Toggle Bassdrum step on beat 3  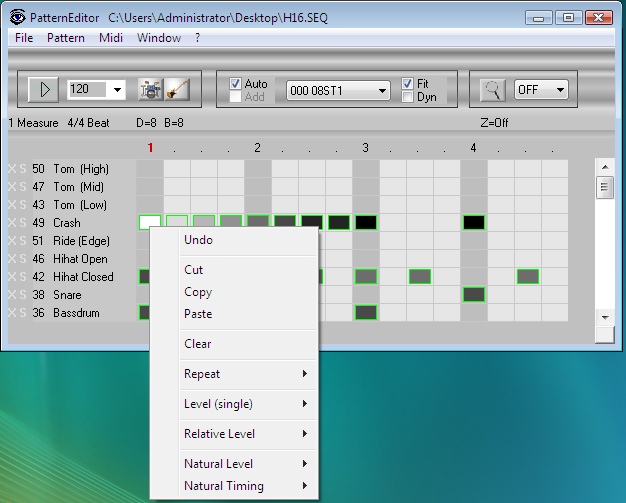coord(366,313)
